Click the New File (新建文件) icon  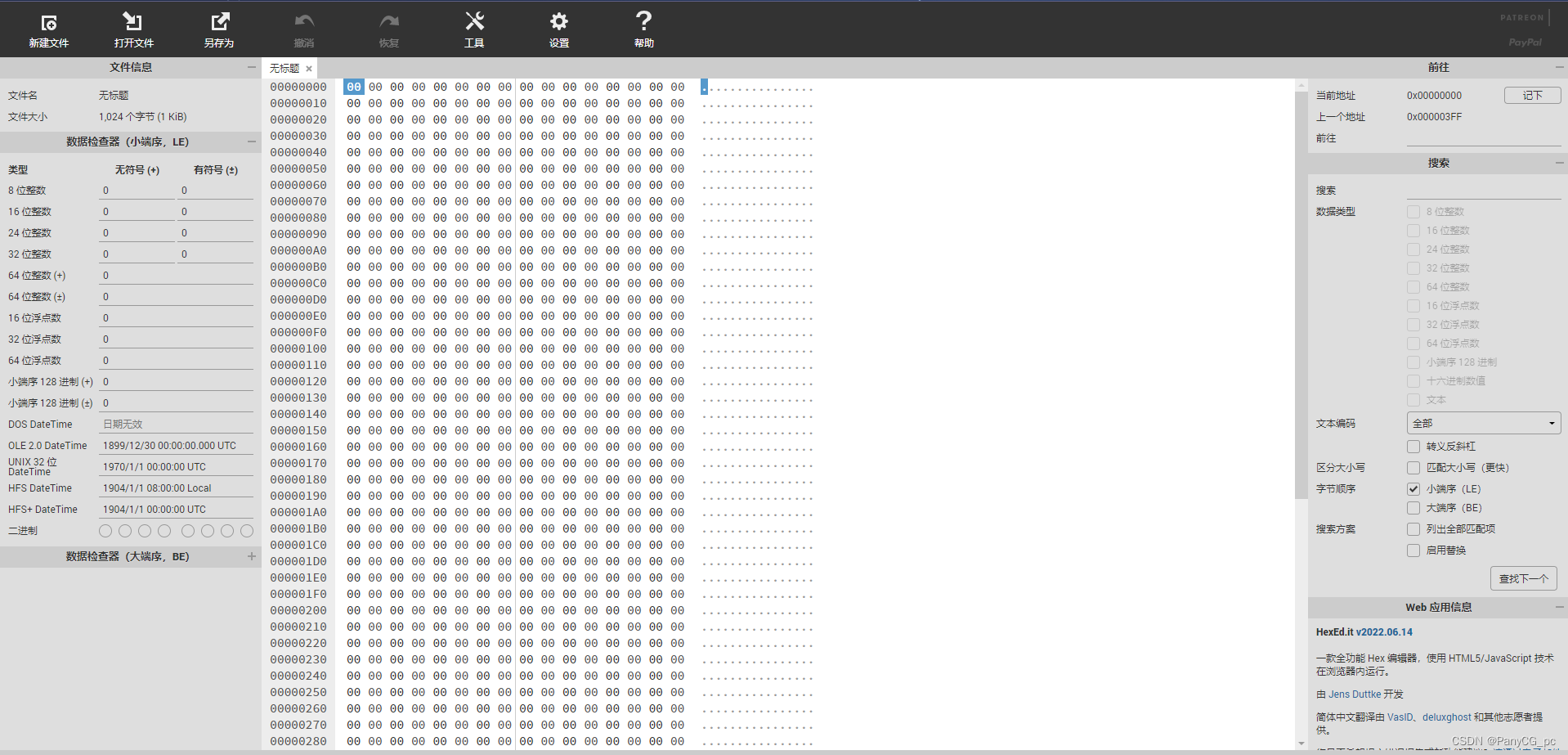pyautogui.click(x=49, y=22)
